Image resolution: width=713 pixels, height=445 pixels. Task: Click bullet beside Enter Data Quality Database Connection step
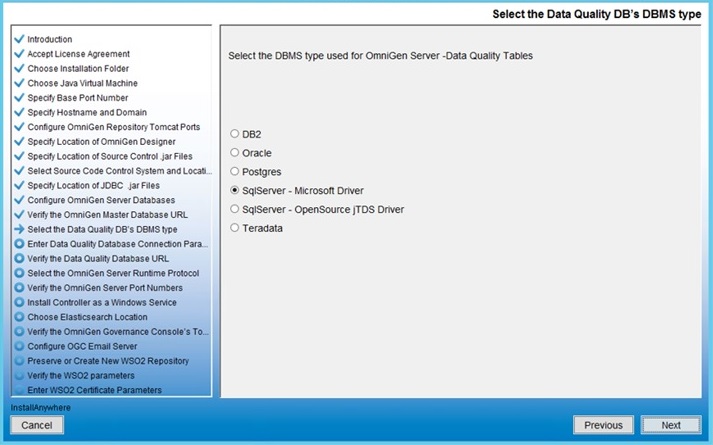[19, 244]
